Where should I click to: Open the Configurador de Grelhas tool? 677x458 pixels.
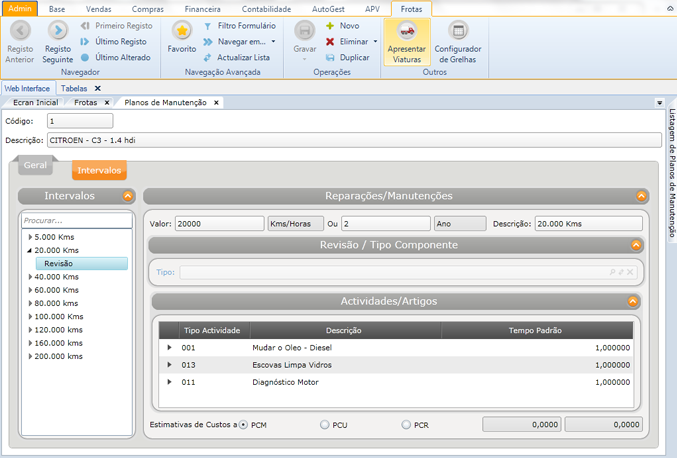pyautogui.click(x=458, y=31)
